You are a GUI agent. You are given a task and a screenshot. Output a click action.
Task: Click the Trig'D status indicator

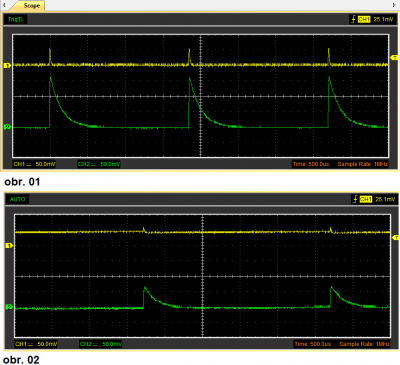pyautogui.click(x=15, y=19)
